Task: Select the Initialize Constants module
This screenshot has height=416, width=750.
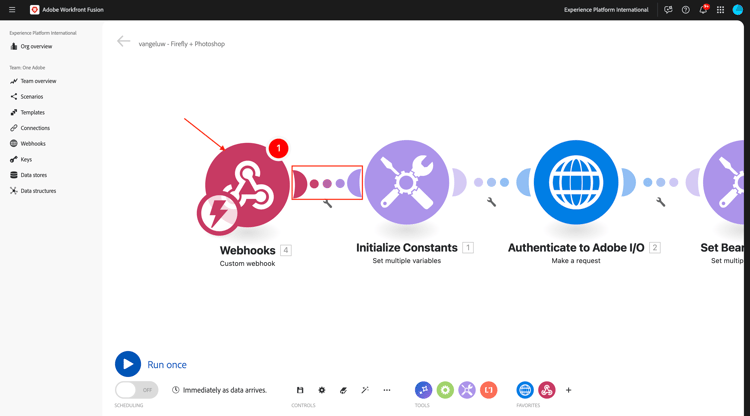Action: point(407,182)
